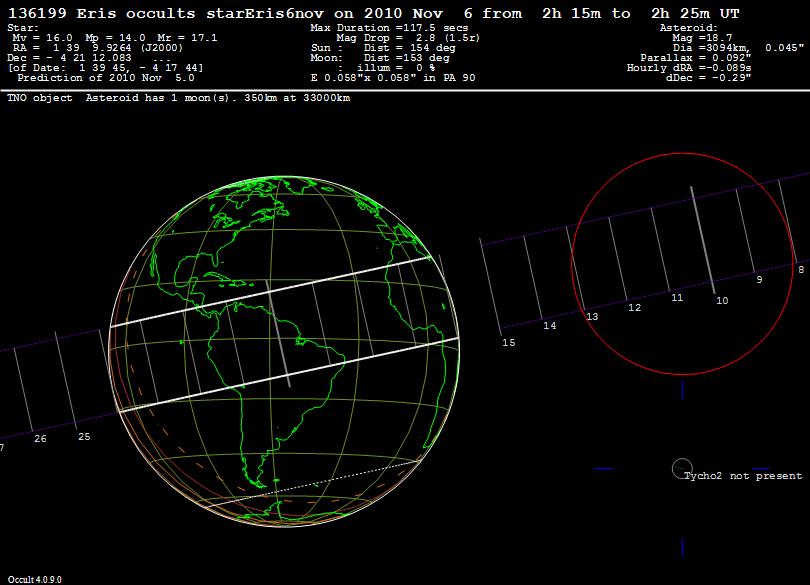Click the upper white path limit line on globe
810x585 pixels.
(271, 292)
